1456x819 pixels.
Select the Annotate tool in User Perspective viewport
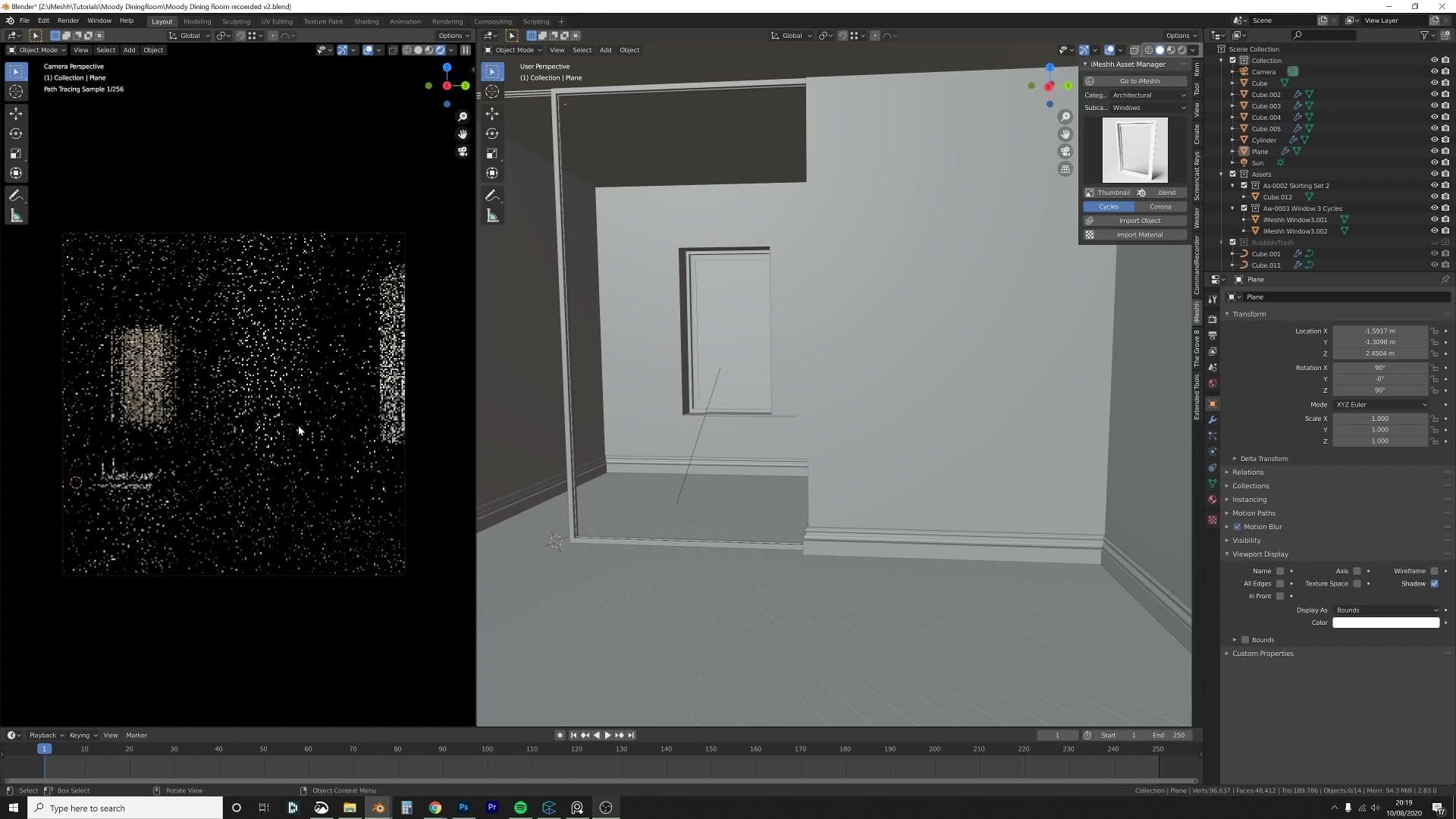tap(492, 196)
